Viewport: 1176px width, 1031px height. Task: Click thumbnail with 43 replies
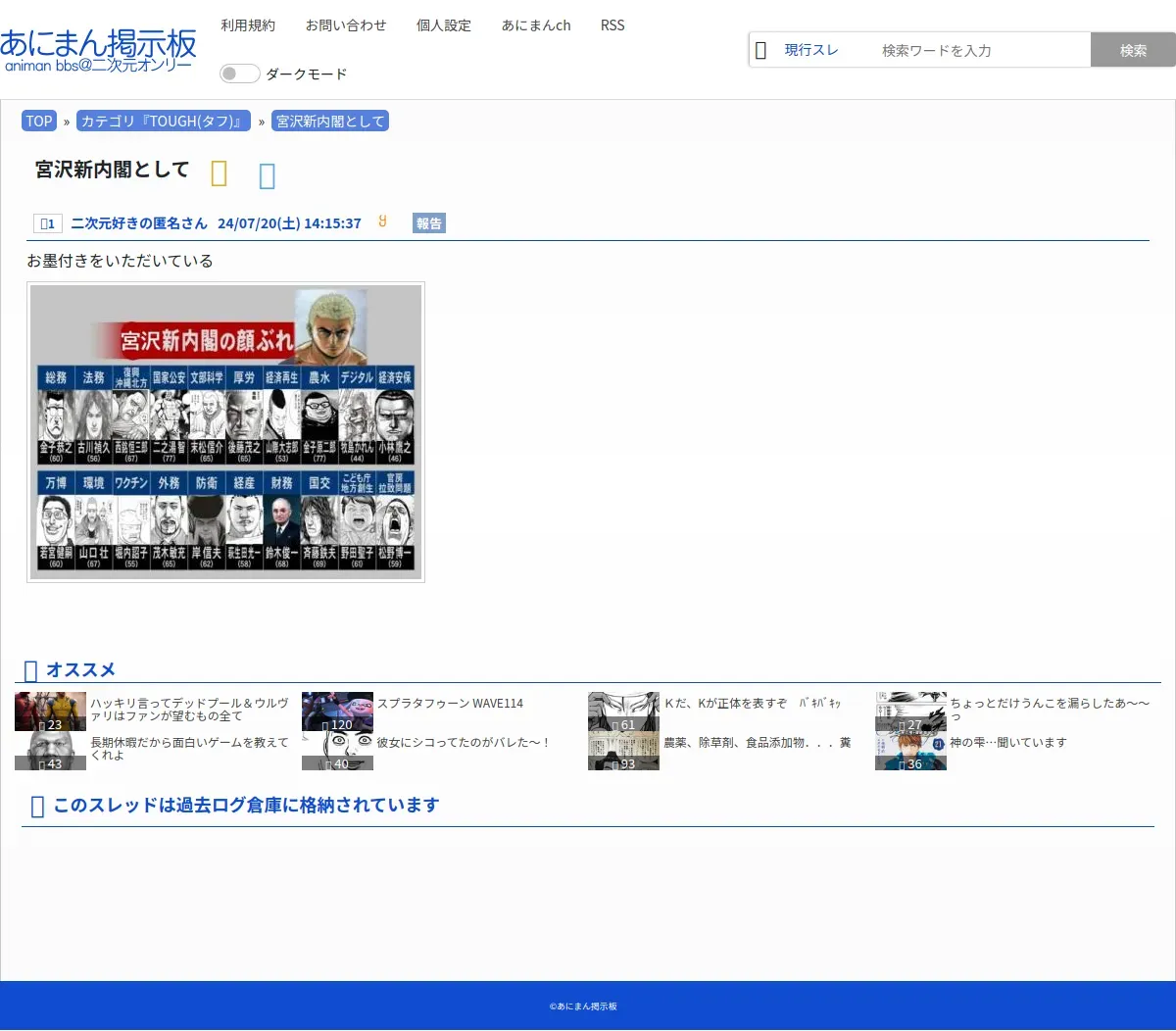pyautogui.click(x=50, y=751)
